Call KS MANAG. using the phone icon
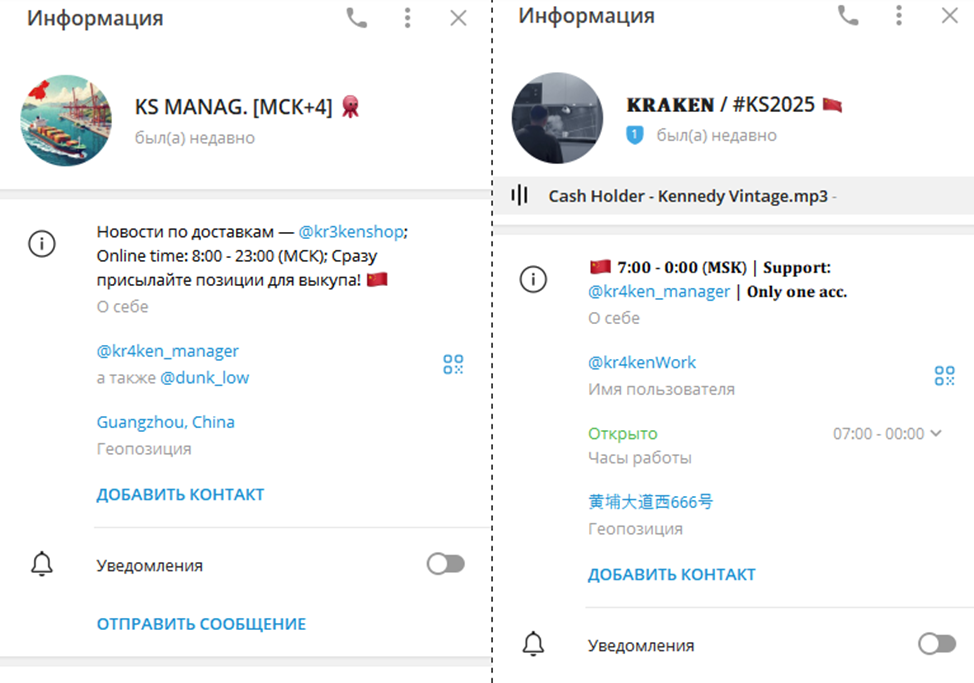This screenshot has height=683, width=974. click(x=357, y=18)
